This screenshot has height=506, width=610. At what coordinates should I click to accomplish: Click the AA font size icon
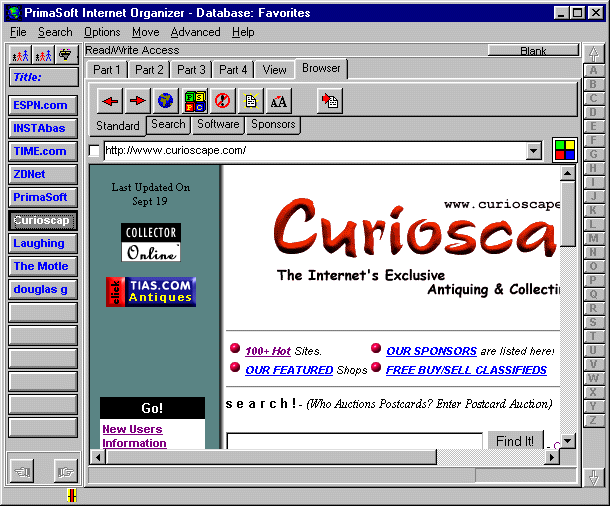tap(279, 100)
